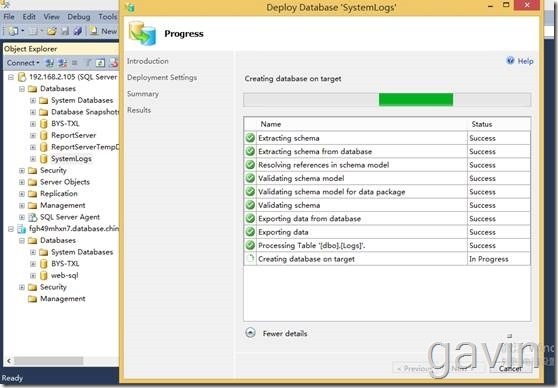Click the Open File folder toolbar icon
Image resolution: width=558 pixels, height=388 pixels.
52,31
